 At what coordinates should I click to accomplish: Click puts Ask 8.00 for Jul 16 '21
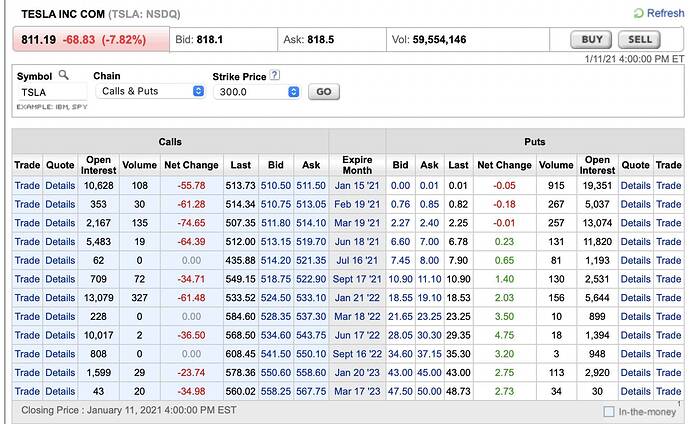tap(429, 260)
